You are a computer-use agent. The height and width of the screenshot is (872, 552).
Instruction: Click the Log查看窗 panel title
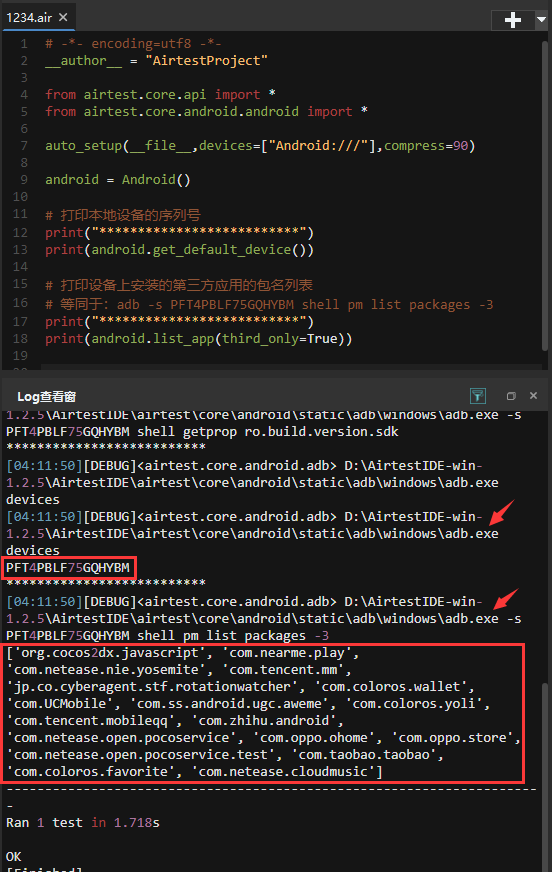(x=47, y=397)
